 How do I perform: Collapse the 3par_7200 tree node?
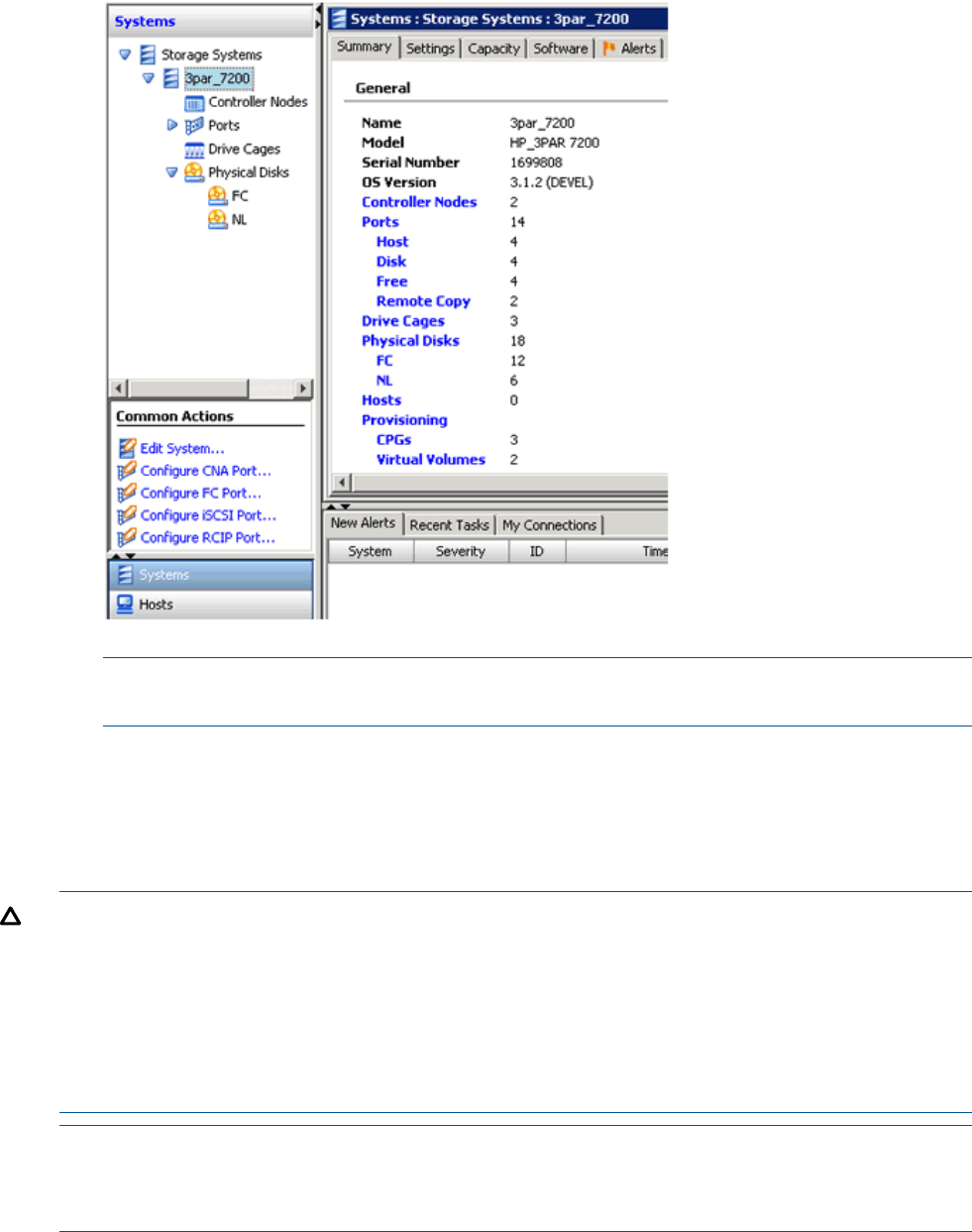[149, 78]
